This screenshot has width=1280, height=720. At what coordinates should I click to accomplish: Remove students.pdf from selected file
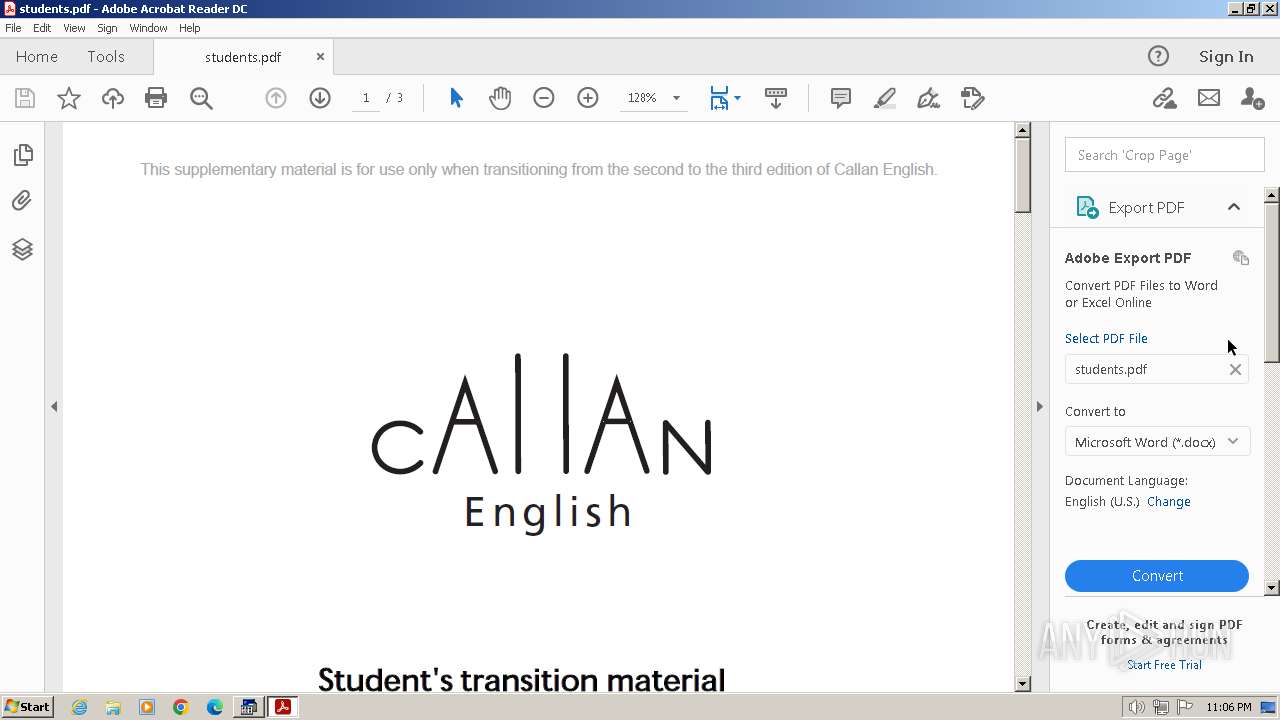[1235, 370]
